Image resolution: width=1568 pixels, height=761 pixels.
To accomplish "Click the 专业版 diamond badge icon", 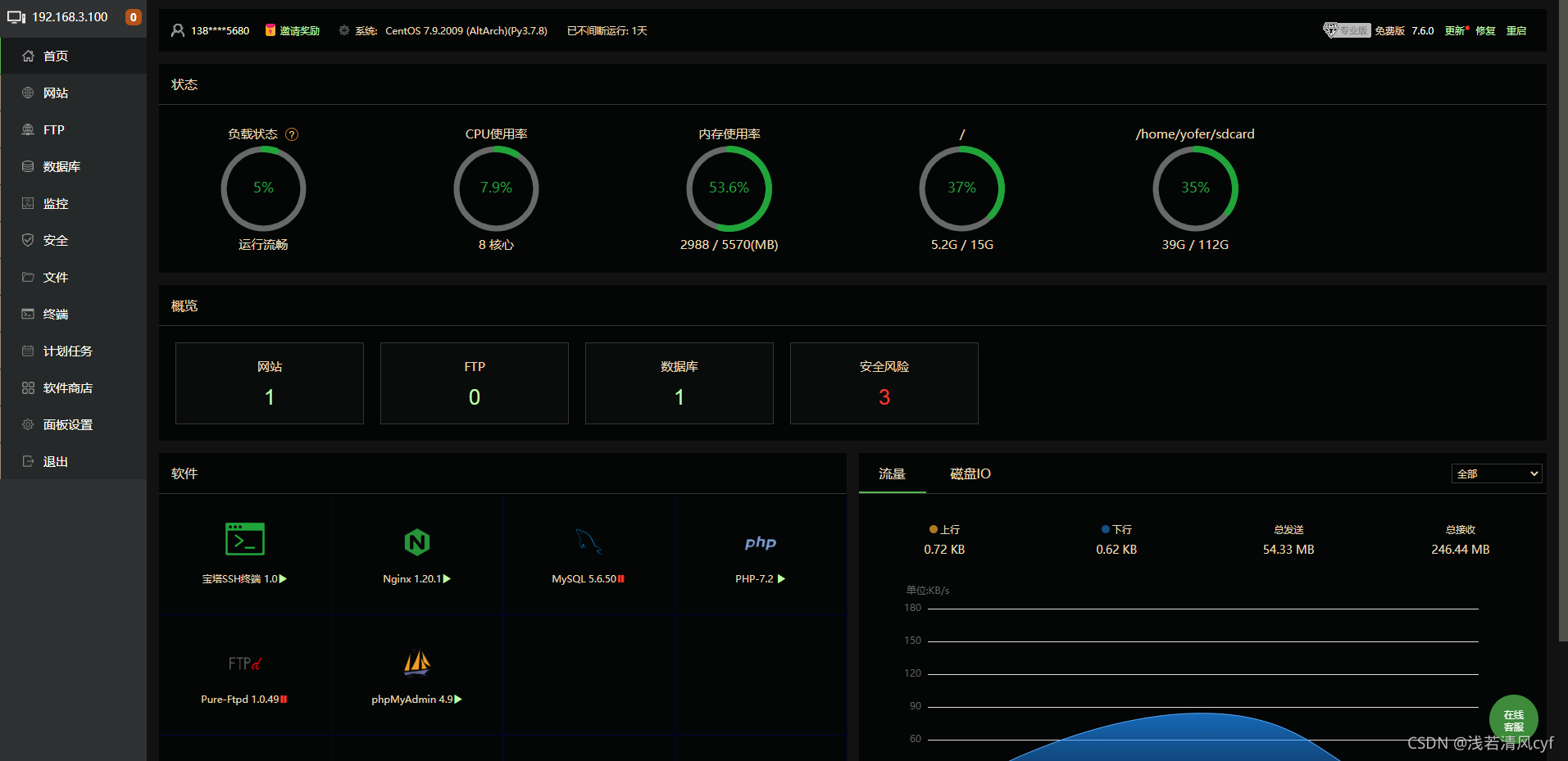I will tap(1346, 30).
